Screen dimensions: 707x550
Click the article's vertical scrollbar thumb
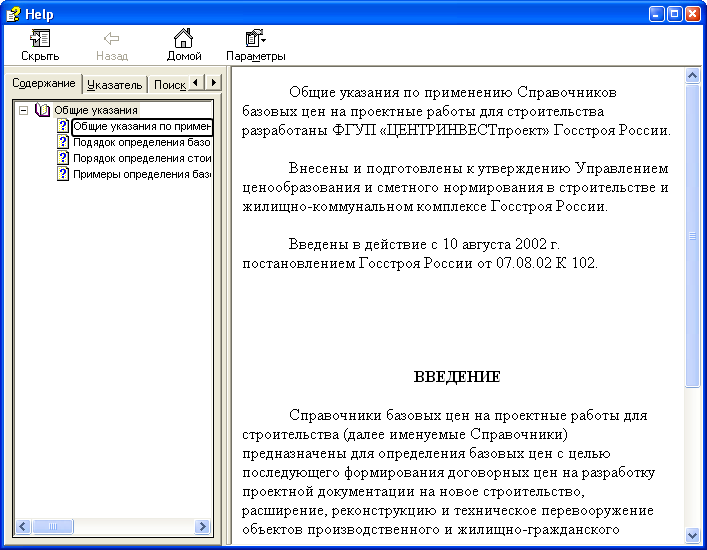click(x=692, y=235)
